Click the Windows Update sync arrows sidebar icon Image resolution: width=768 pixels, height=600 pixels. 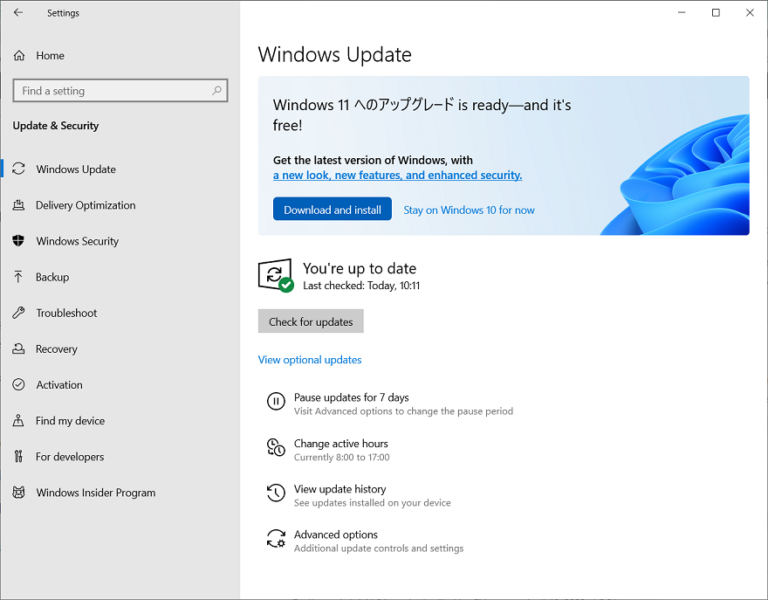[19, 169]
